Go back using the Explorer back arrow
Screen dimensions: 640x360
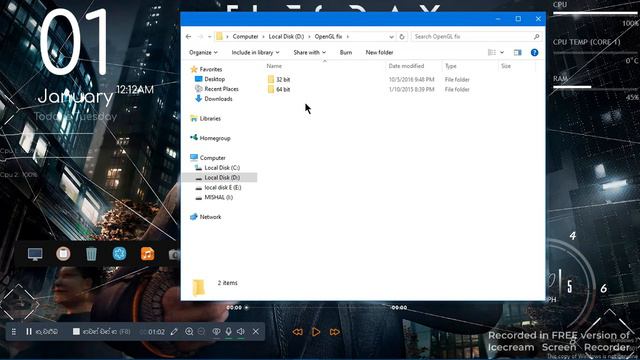click(188, 36)
